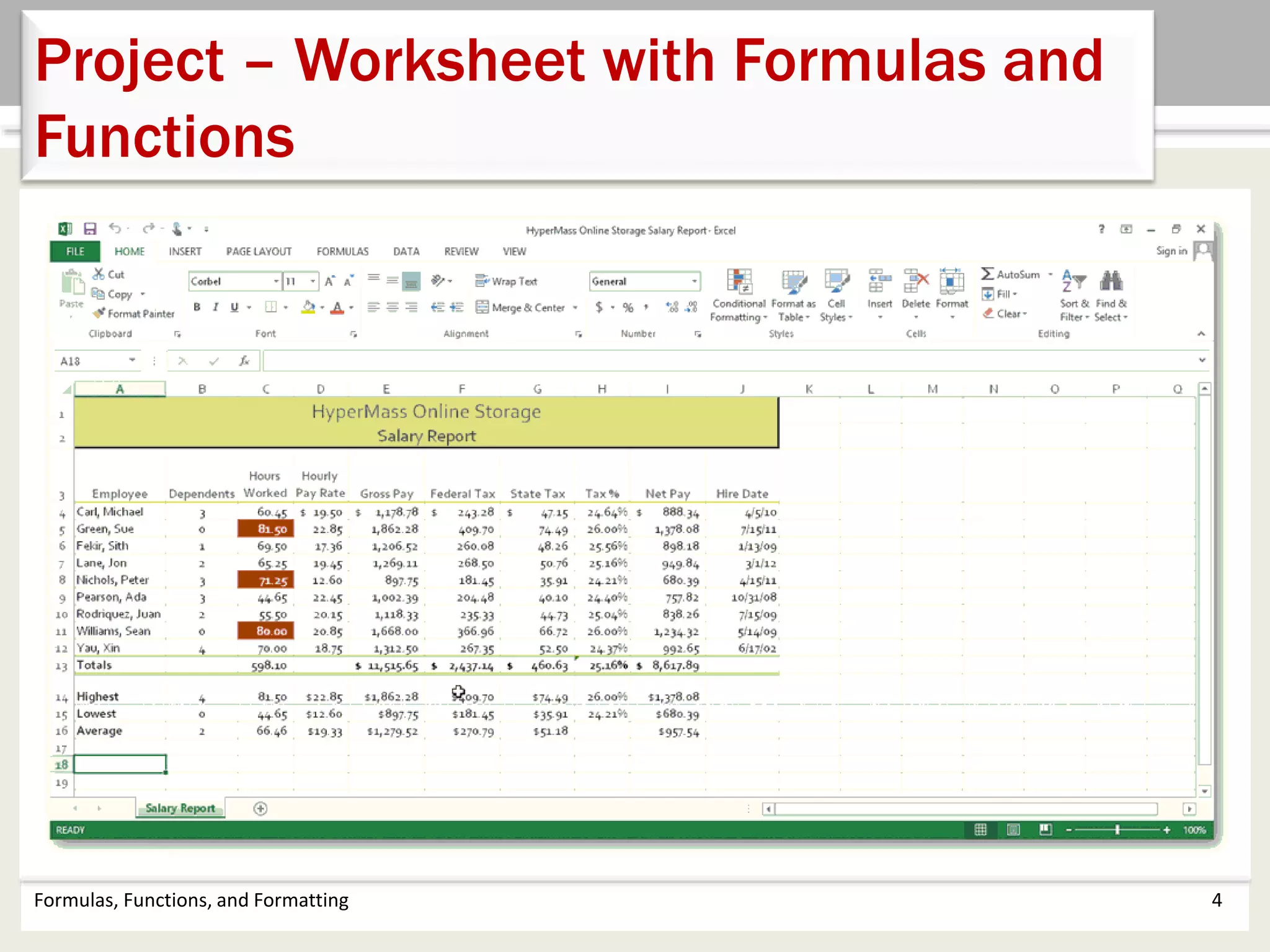
Task: Decrease the cell indent
Action: point(438,307)
